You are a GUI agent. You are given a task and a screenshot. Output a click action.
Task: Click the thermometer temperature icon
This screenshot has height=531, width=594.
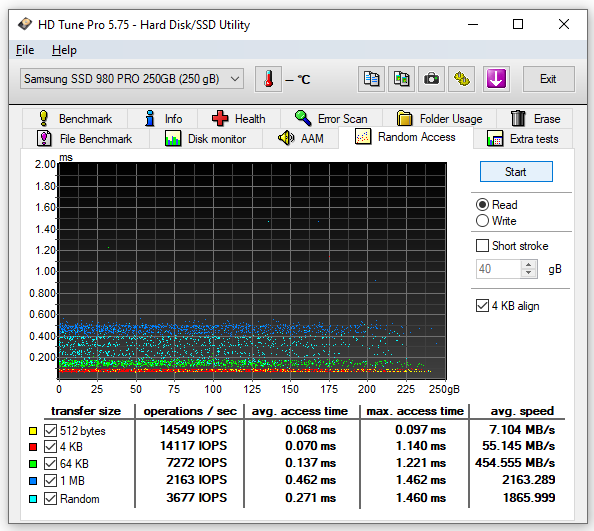click(269, 79)
